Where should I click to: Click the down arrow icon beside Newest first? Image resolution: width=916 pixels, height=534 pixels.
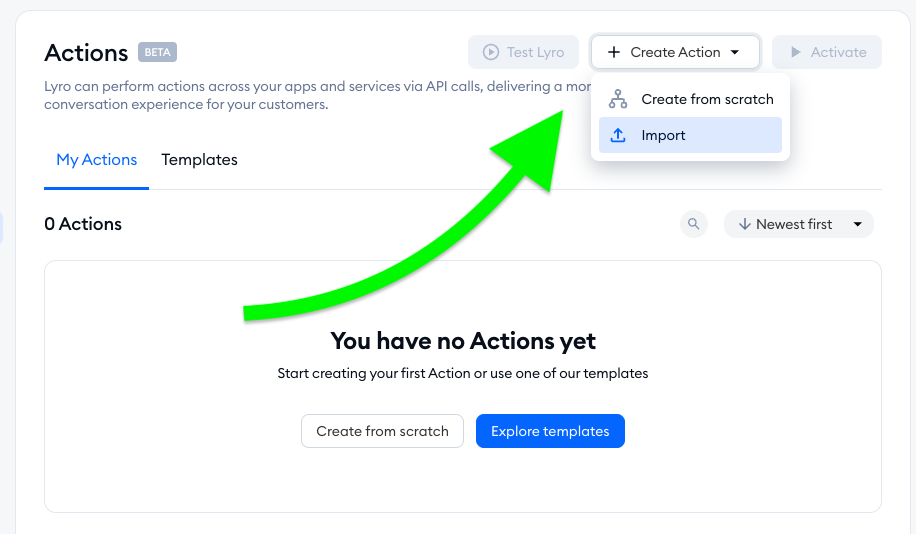coord(744,224)
